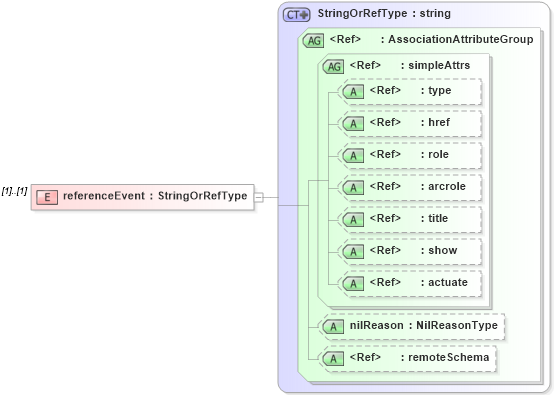Click the A icon of href attribute
The image size is (554, 395).
pyautogui.click(x=353, y=124)
